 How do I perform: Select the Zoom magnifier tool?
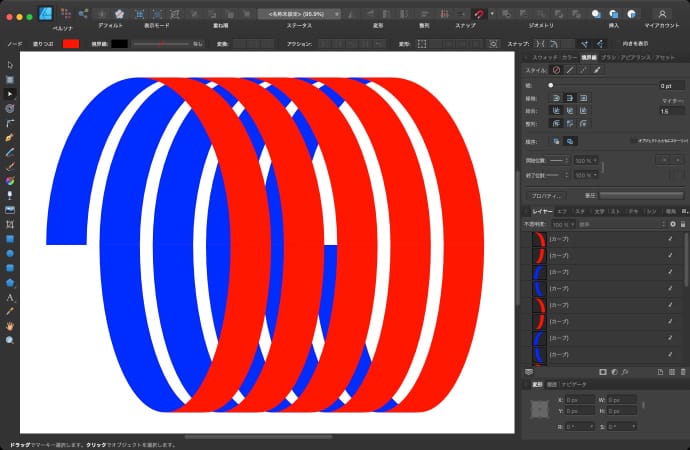(x=10, y=340)
